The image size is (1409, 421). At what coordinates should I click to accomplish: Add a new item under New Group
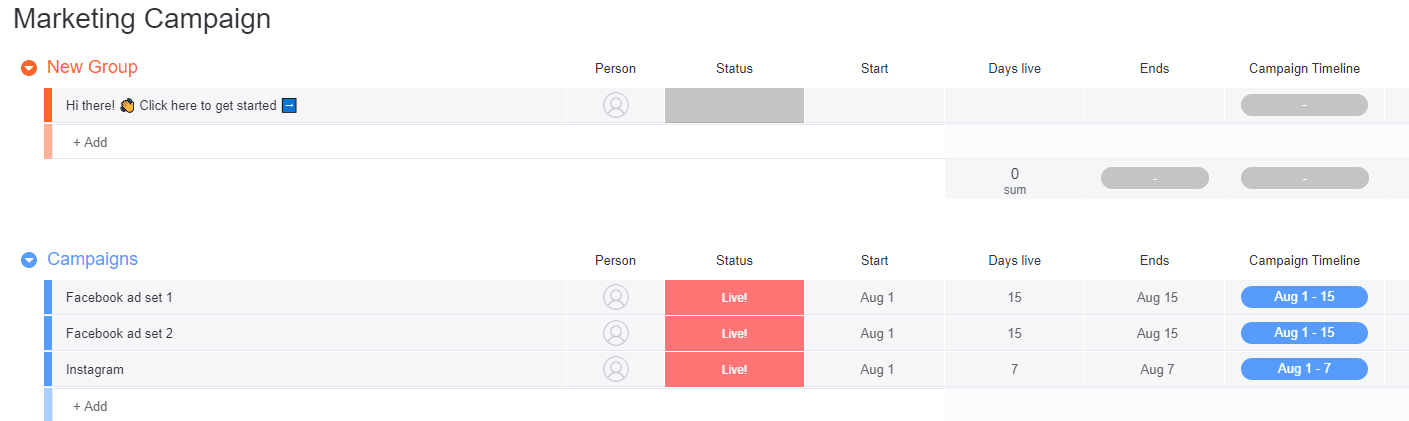point(90,142)
